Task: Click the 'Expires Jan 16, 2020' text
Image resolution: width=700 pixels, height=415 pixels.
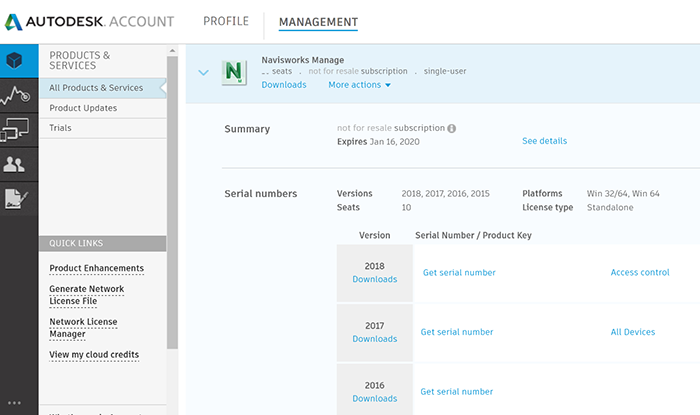Action: pos(378,142)
